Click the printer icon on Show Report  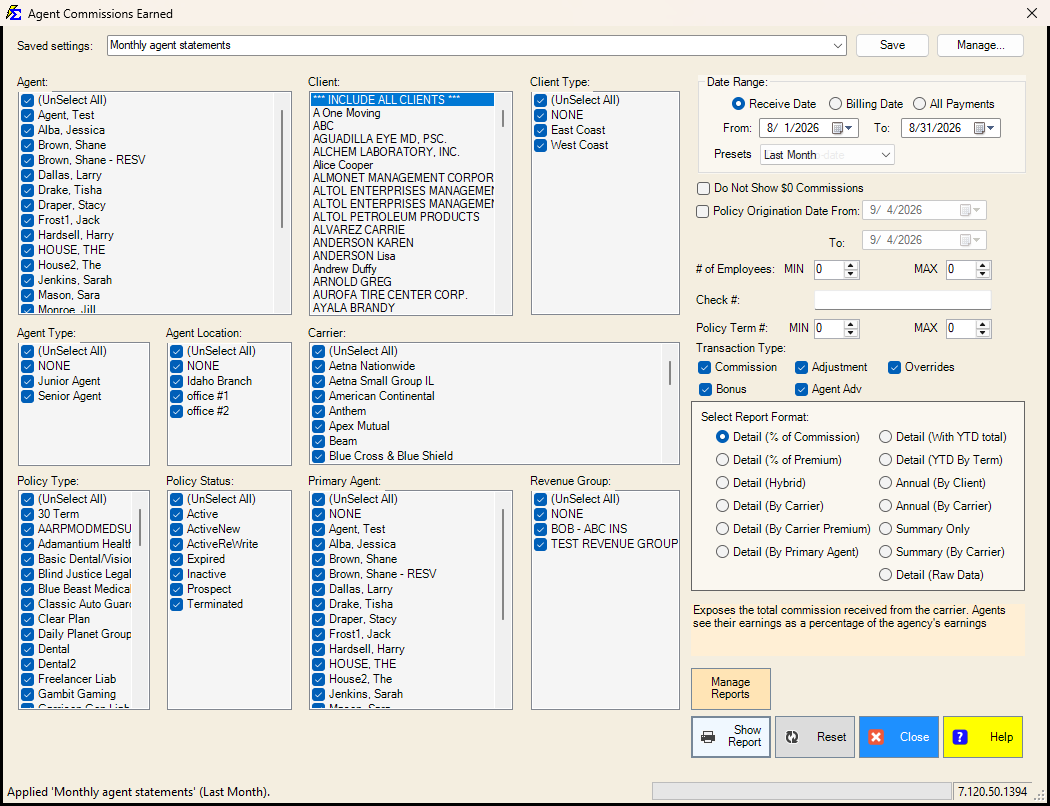(707, 737)
